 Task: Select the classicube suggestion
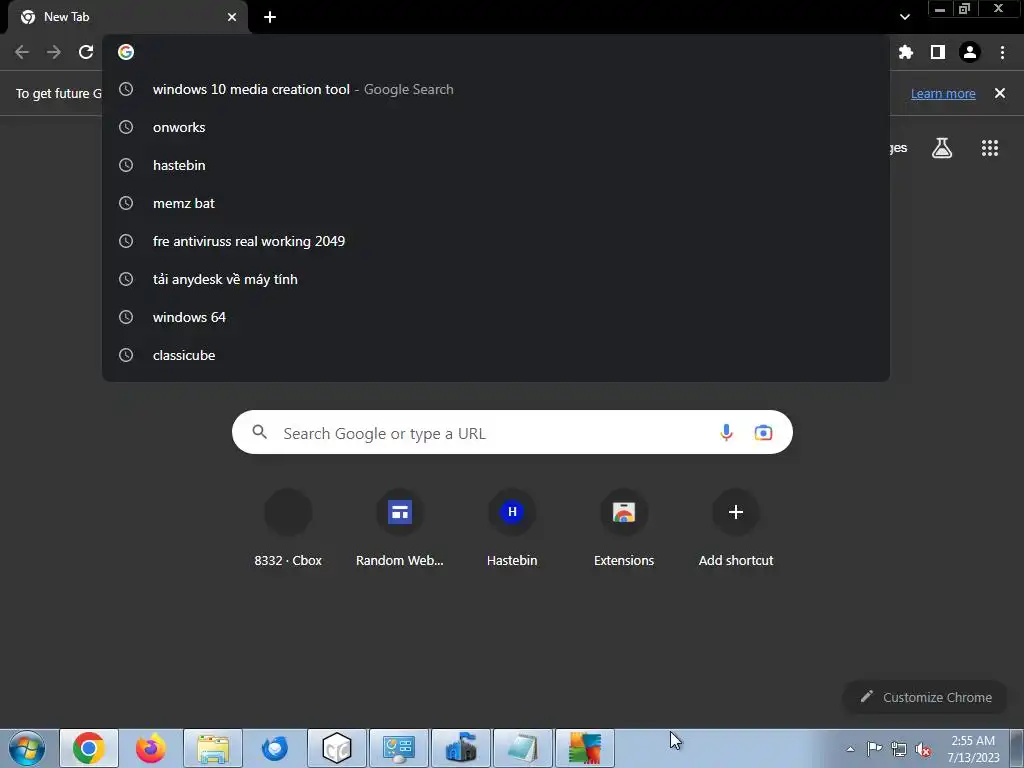click(x=496, y=355)
